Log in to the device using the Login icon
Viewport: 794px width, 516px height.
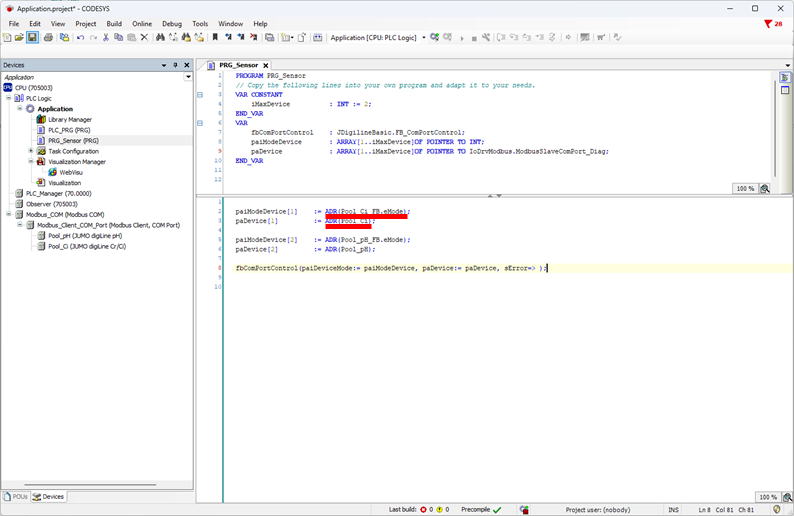click(434, 37)
